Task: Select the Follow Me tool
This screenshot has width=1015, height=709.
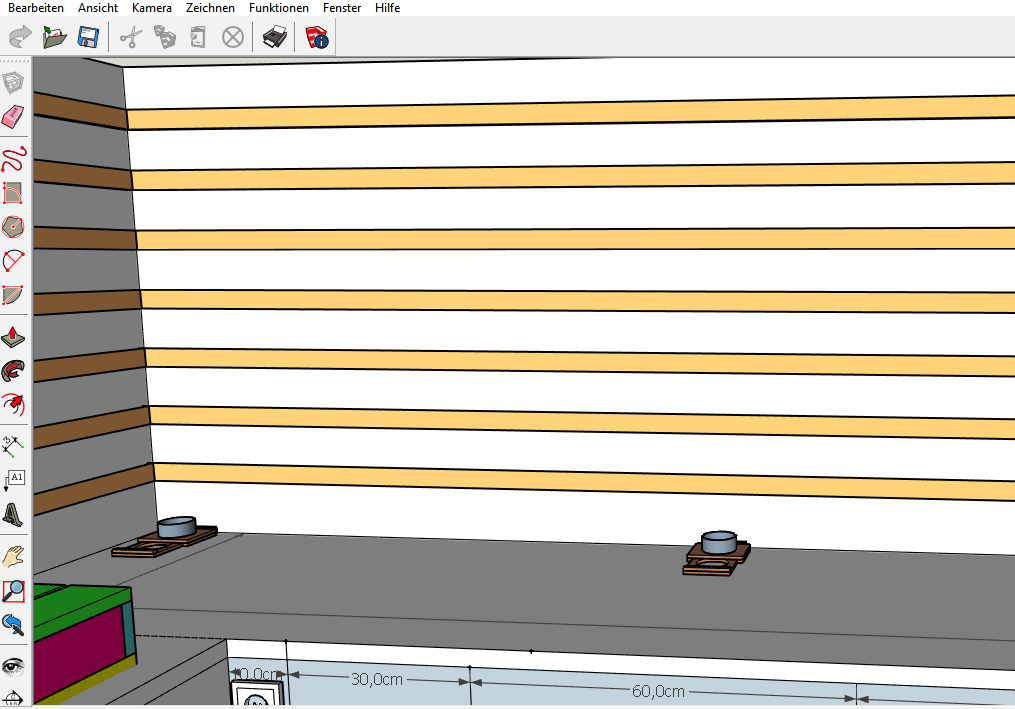Action: (14, 370)
